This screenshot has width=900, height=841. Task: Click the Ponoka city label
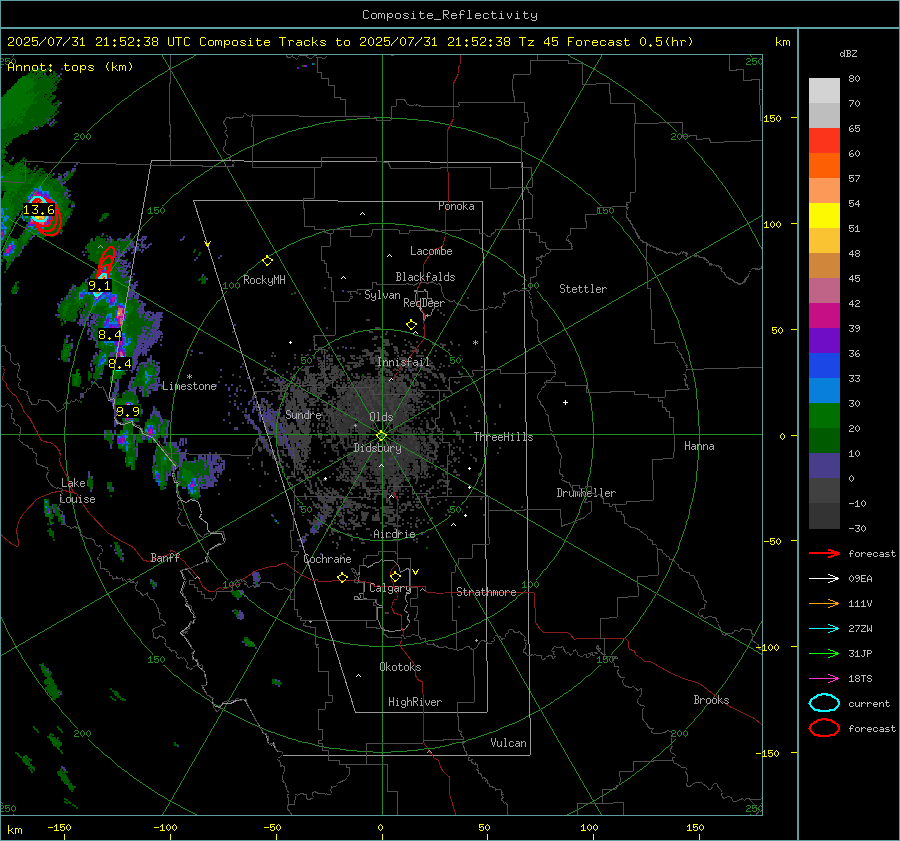456,206
